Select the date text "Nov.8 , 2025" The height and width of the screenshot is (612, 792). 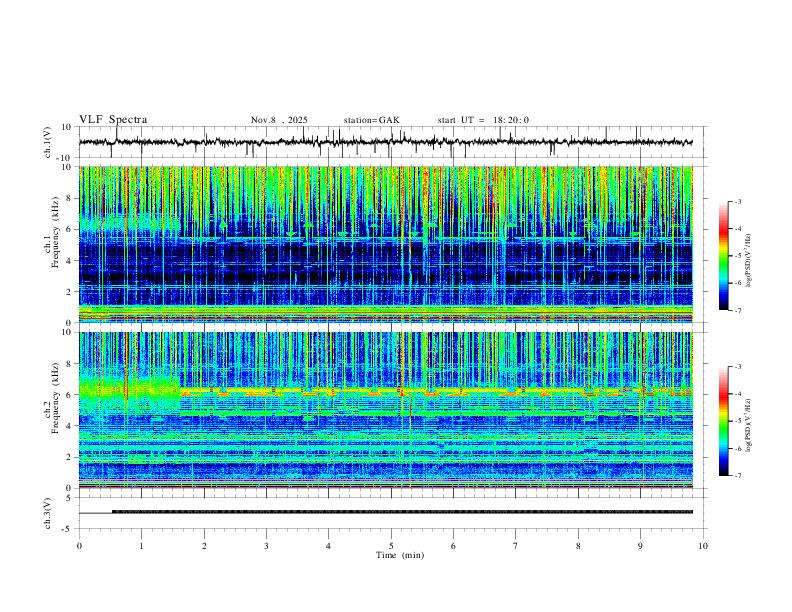(x=279, y=120)
